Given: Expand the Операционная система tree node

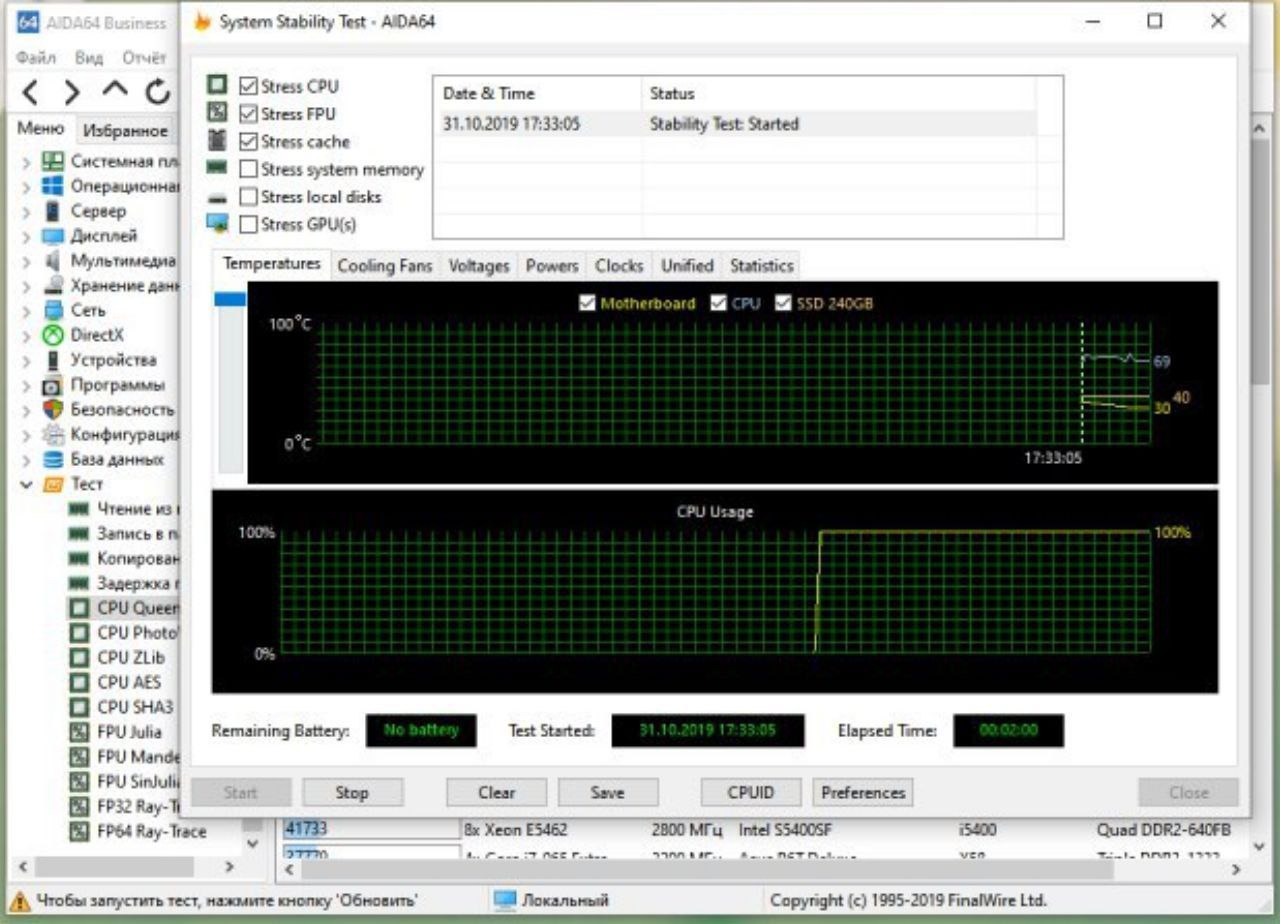Looking at the screenshot, I should (26, 187).
